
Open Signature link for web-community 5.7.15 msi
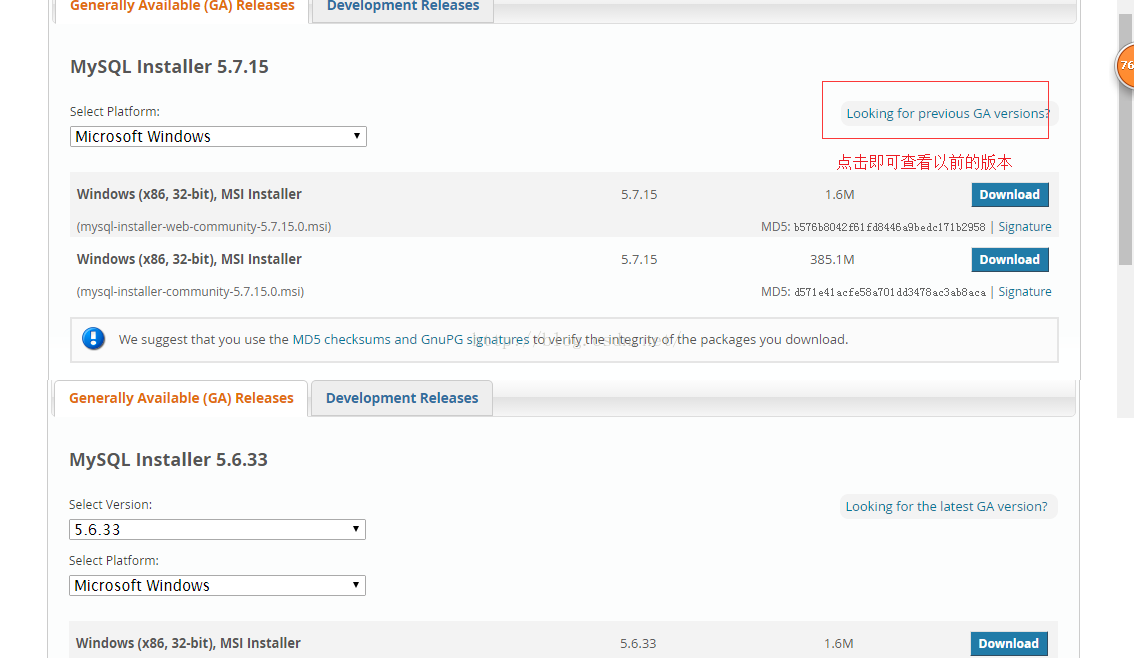(1025, 226)
